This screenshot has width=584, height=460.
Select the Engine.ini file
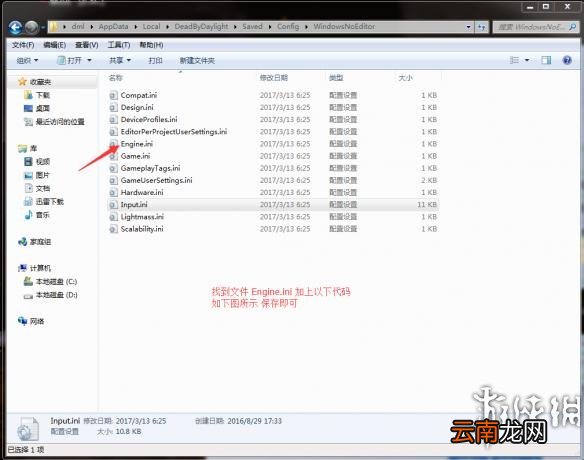[x=136, y=144]
